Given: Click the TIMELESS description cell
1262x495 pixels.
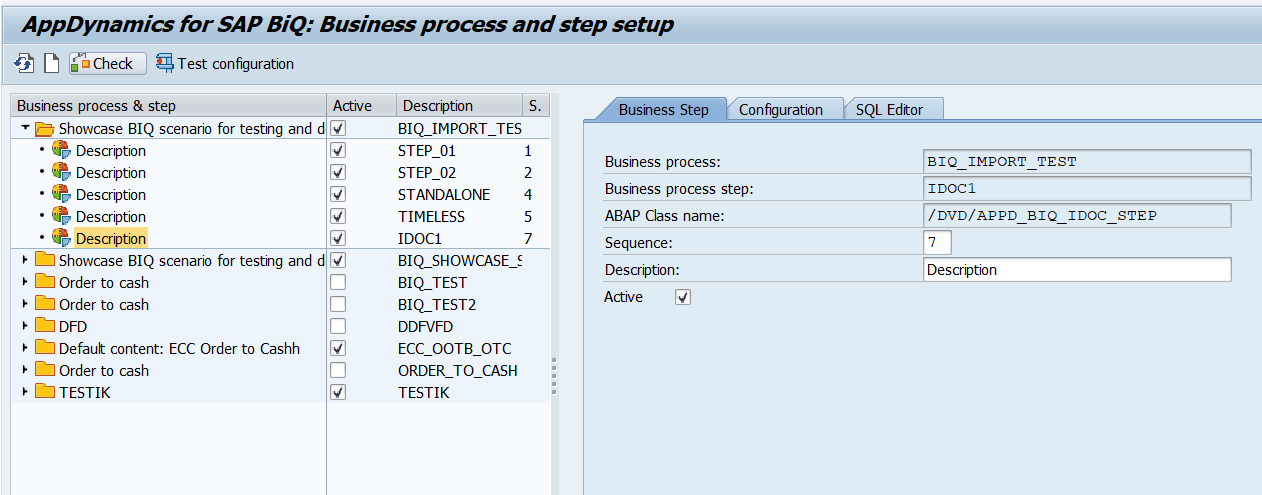Looking at the screenshot, I should pos(431,217).
